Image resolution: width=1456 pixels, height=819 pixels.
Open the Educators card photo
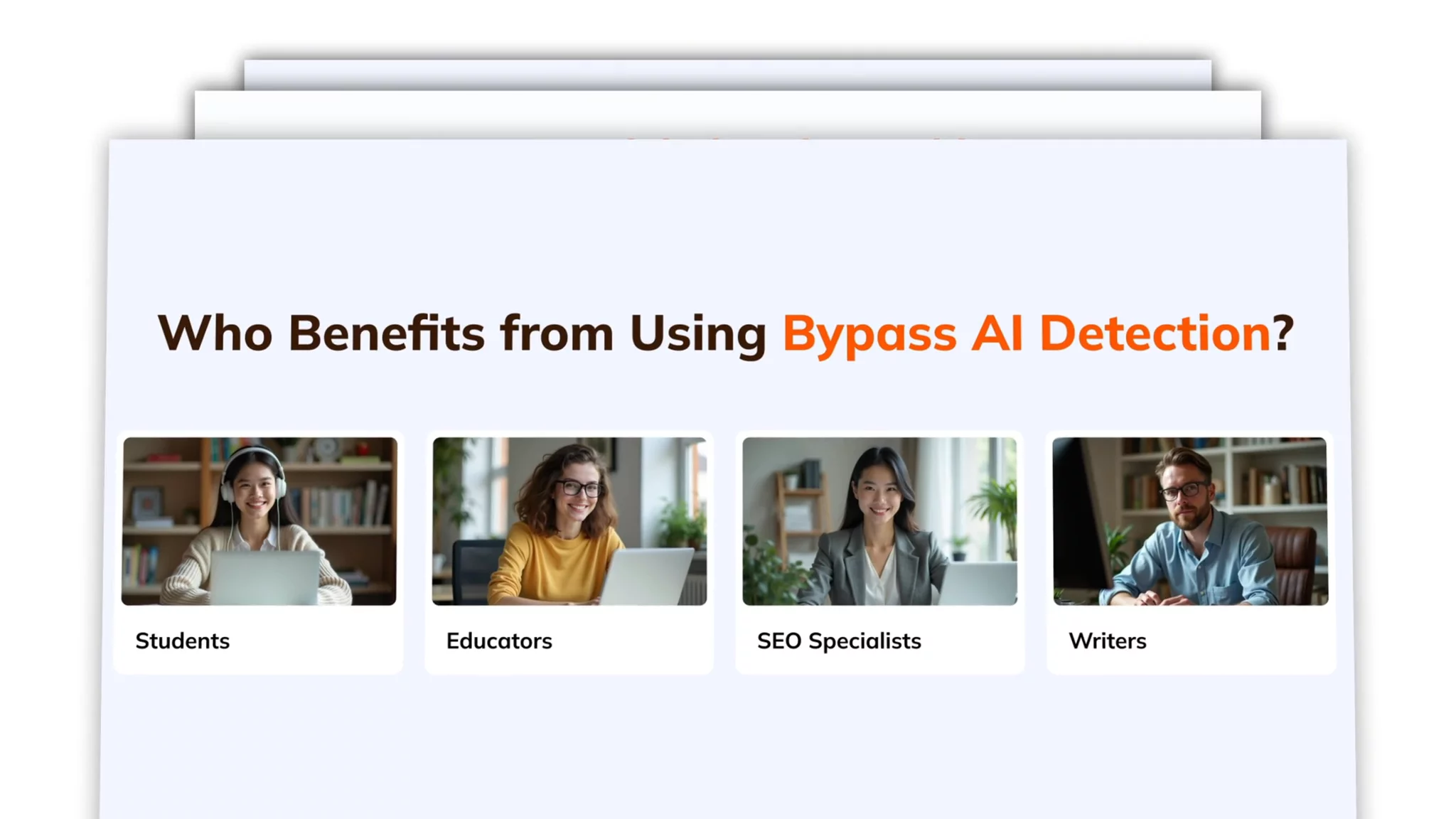point(569,521)
